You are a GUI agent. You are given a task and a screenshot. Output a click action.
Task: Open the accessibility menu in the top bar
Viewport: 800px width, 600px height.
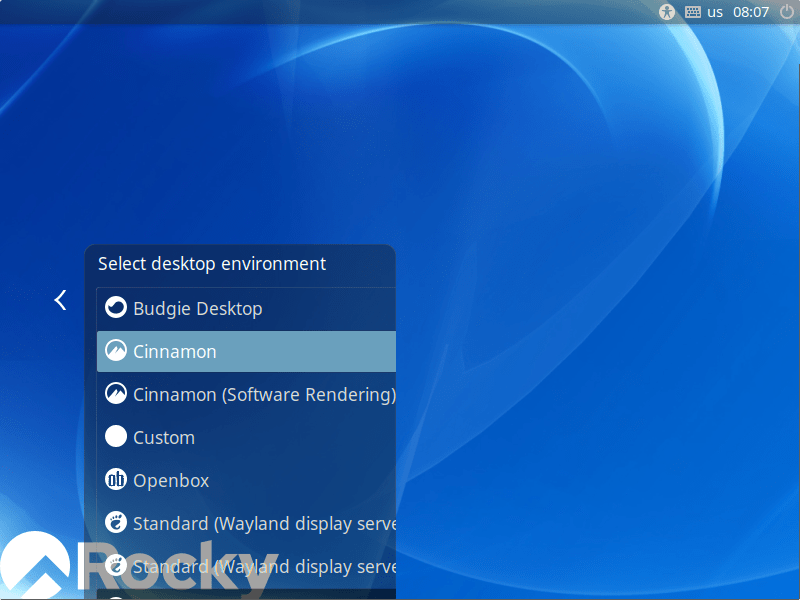tap(666, 12)
